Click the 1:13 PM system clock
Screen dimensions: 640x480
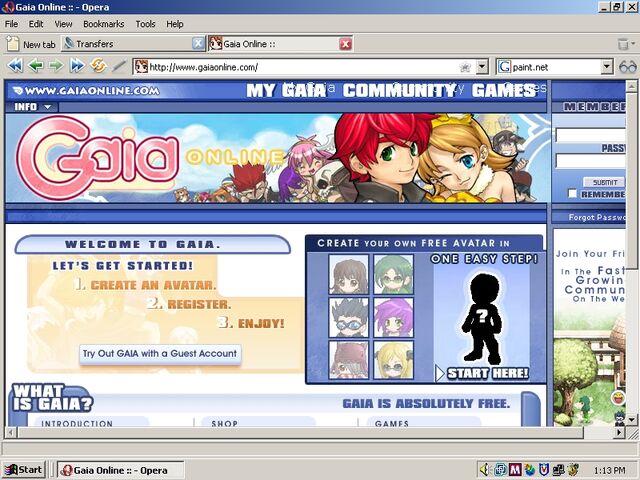coord(609,470)
